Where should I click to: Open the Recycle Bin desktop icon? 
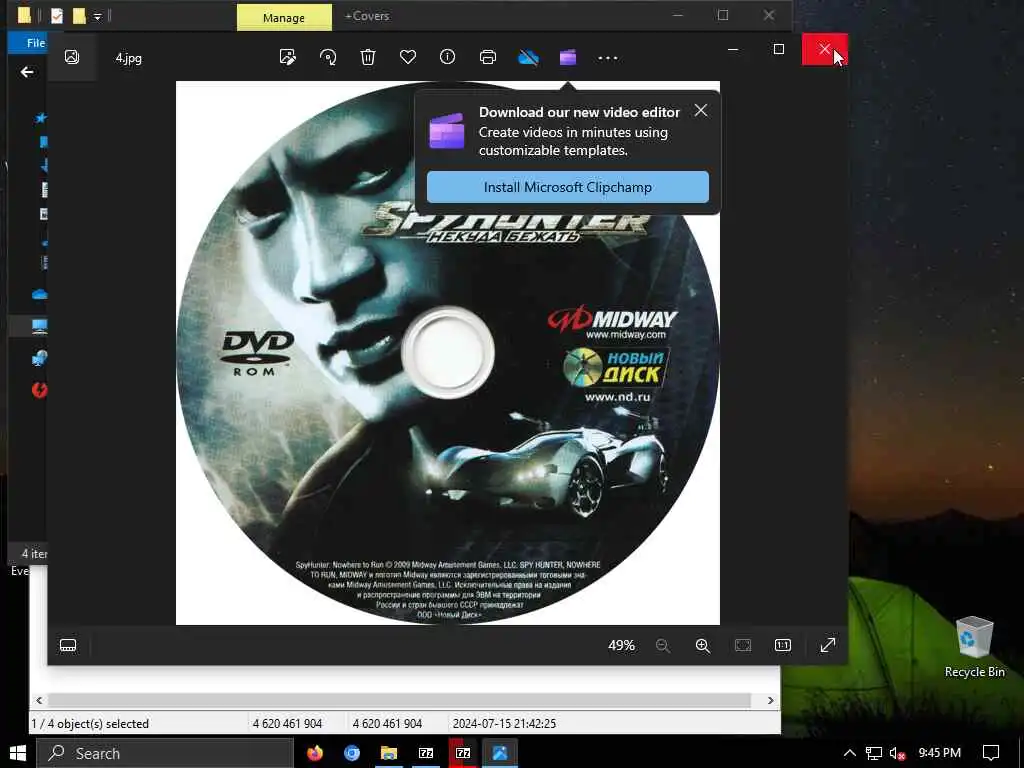point(974,647)
